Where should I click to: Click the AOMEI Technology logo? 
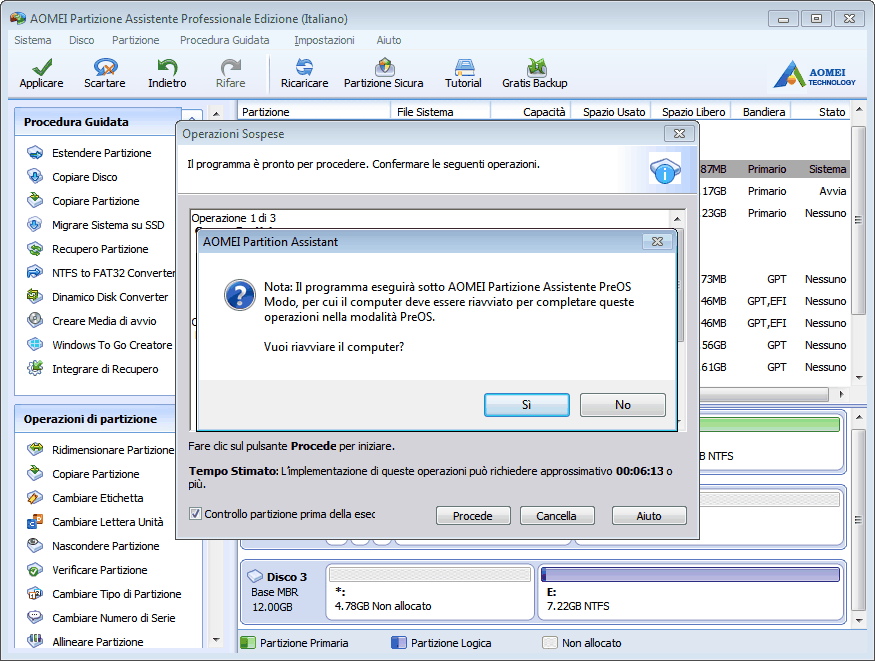814,74
